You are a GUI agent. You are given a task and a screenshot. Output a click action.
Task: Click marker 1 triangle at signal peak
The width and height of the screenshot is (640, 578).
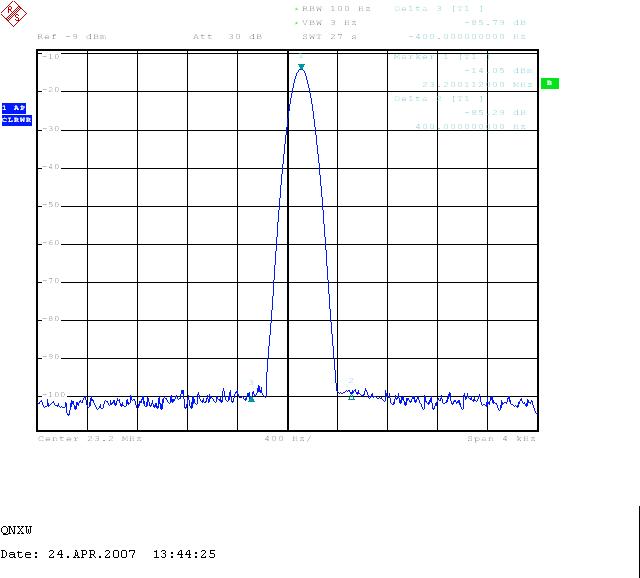[x=301, y=67]
